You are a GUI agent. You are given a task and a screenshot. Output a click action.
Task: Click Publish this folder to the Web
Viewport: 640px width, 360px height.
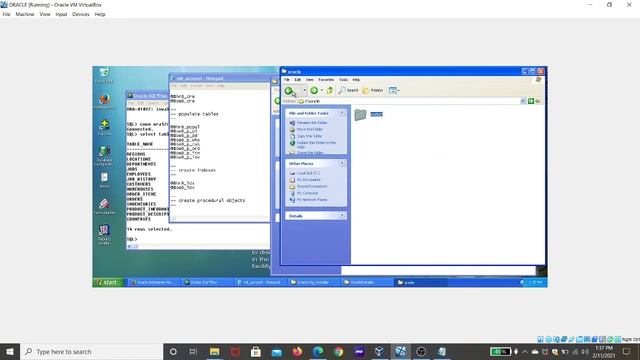[x=316, y=144]
